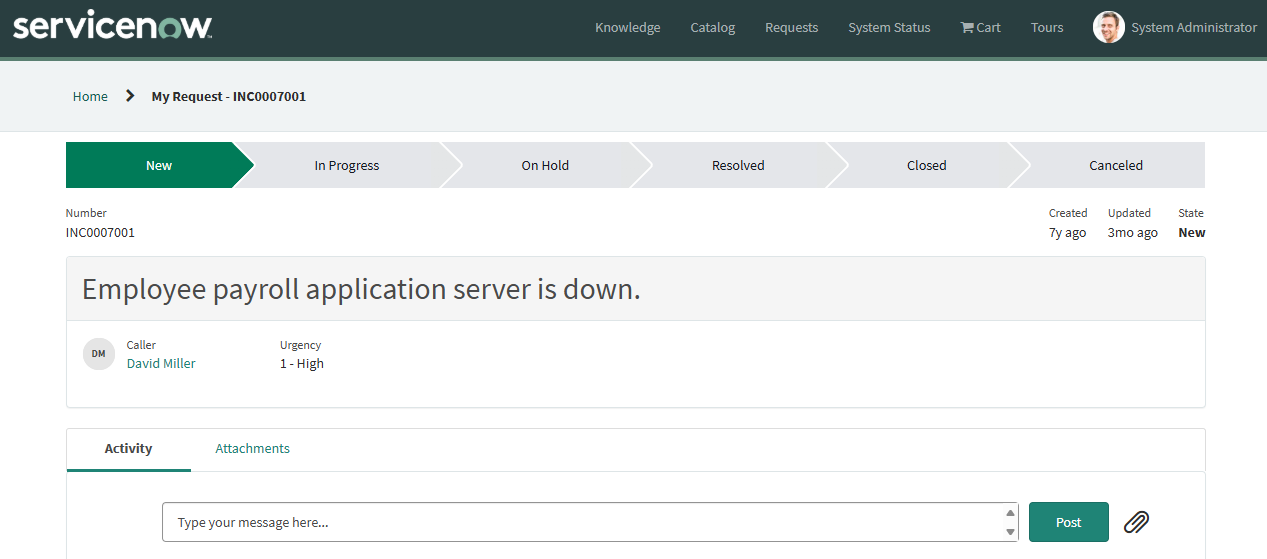Screen dimensions: 1267x559
Task: Click the message box down arrow
Action: [x=1010, y=532]
